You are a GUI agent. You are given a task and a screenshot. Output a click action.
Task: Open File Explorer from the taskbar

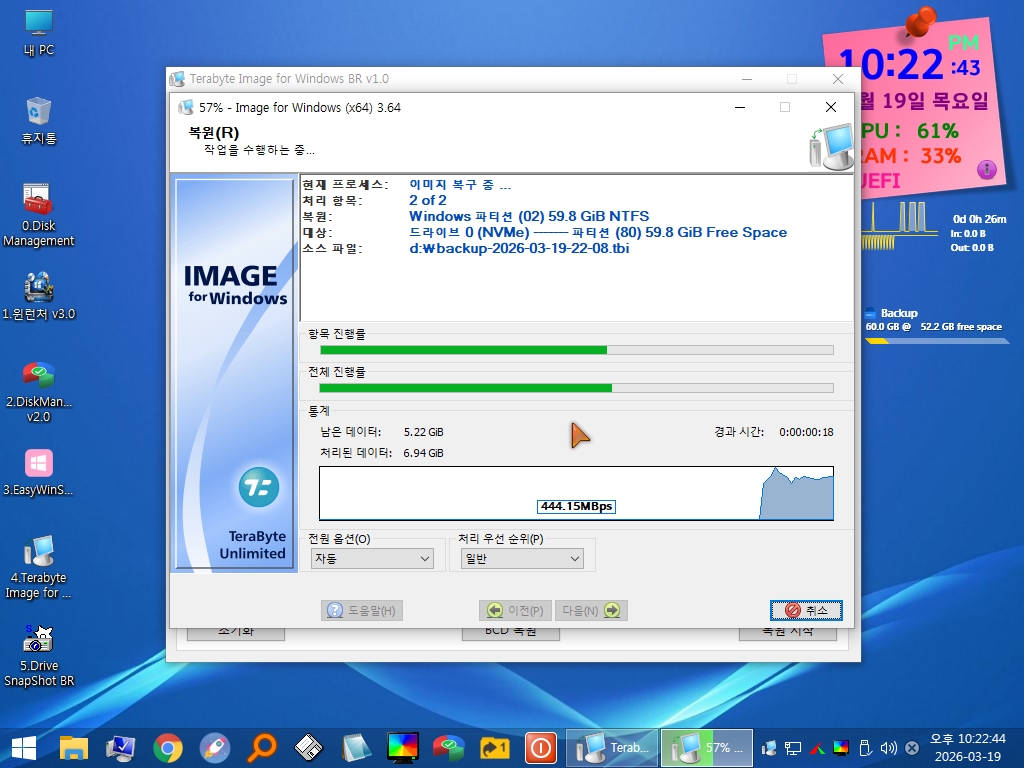pos(73,748)
